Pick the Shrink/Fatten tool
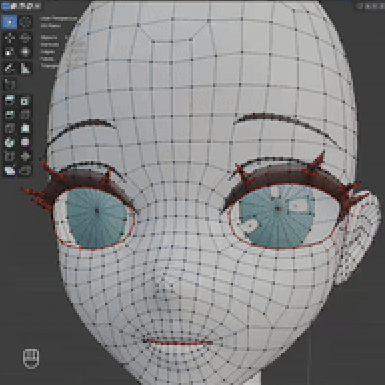Image resolution: width=385 pixels, height=385 pixels. click(x=25, y=156)
